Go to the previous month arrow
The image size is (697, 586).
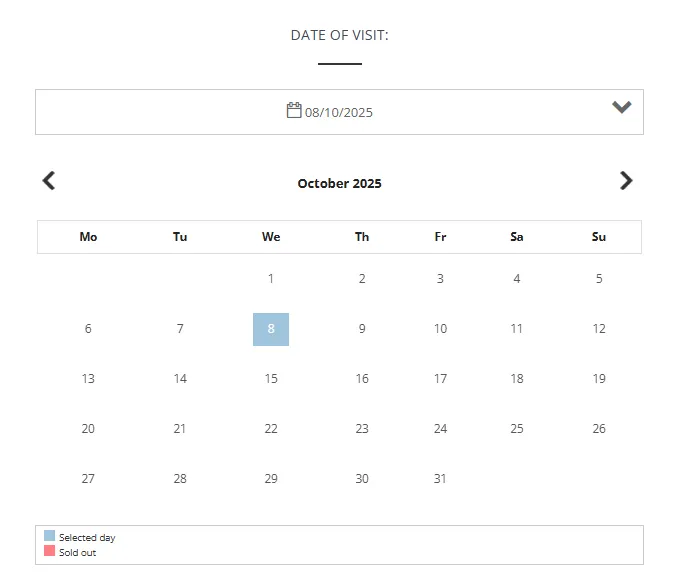tap(49, 181)
